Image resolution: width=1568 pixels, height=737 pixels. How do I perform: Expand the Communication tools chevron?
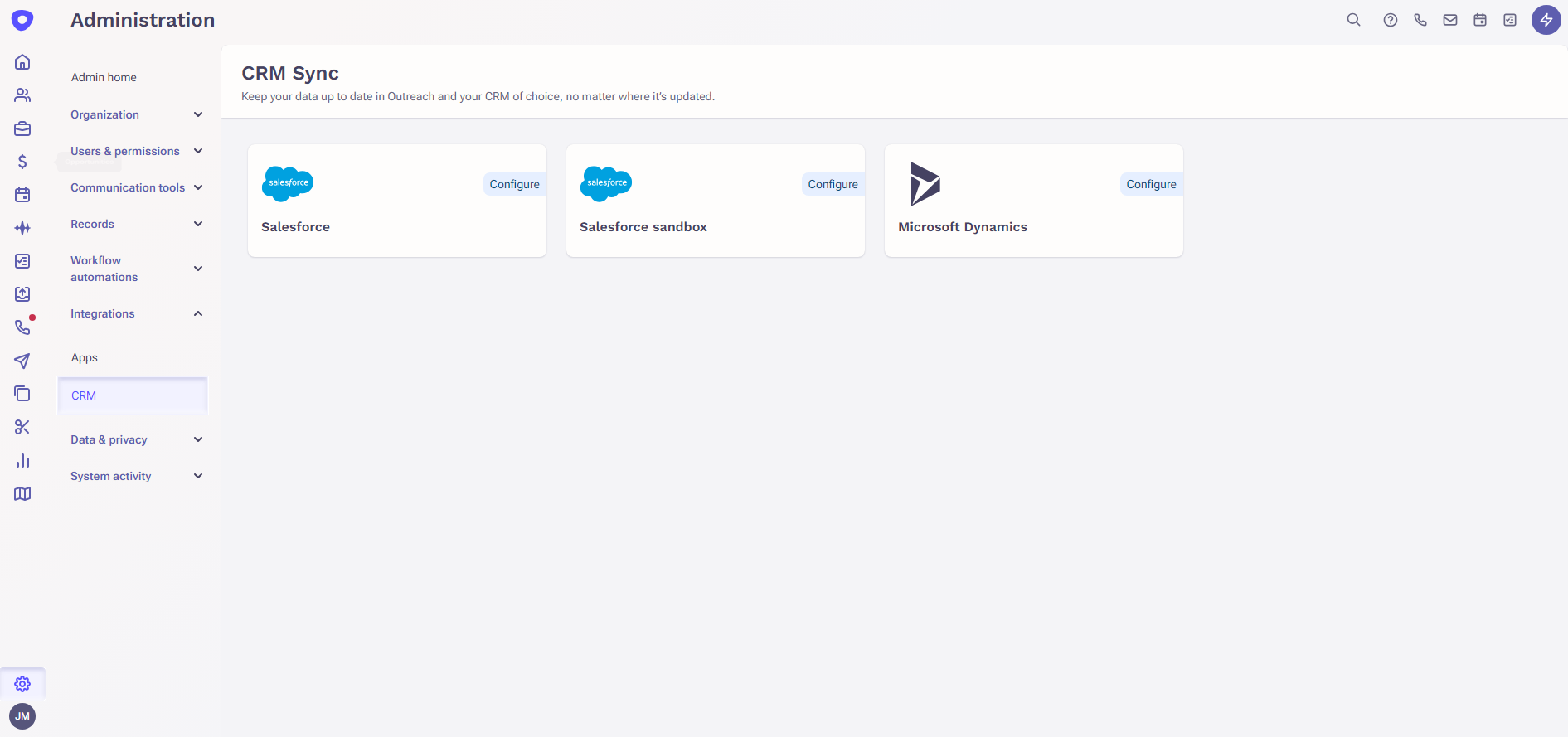pos(198,187)
